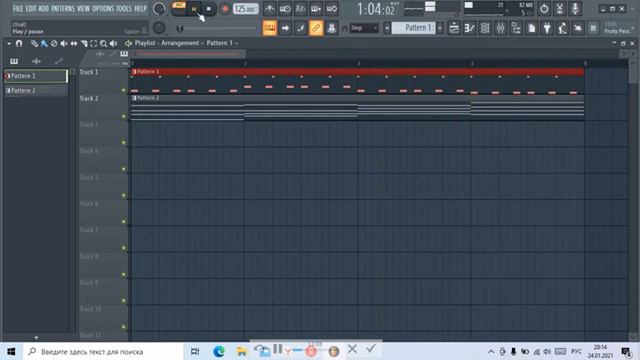The image size is (640, 360).
Task: Click the project info page icon
Action: [x=531, y=28]
